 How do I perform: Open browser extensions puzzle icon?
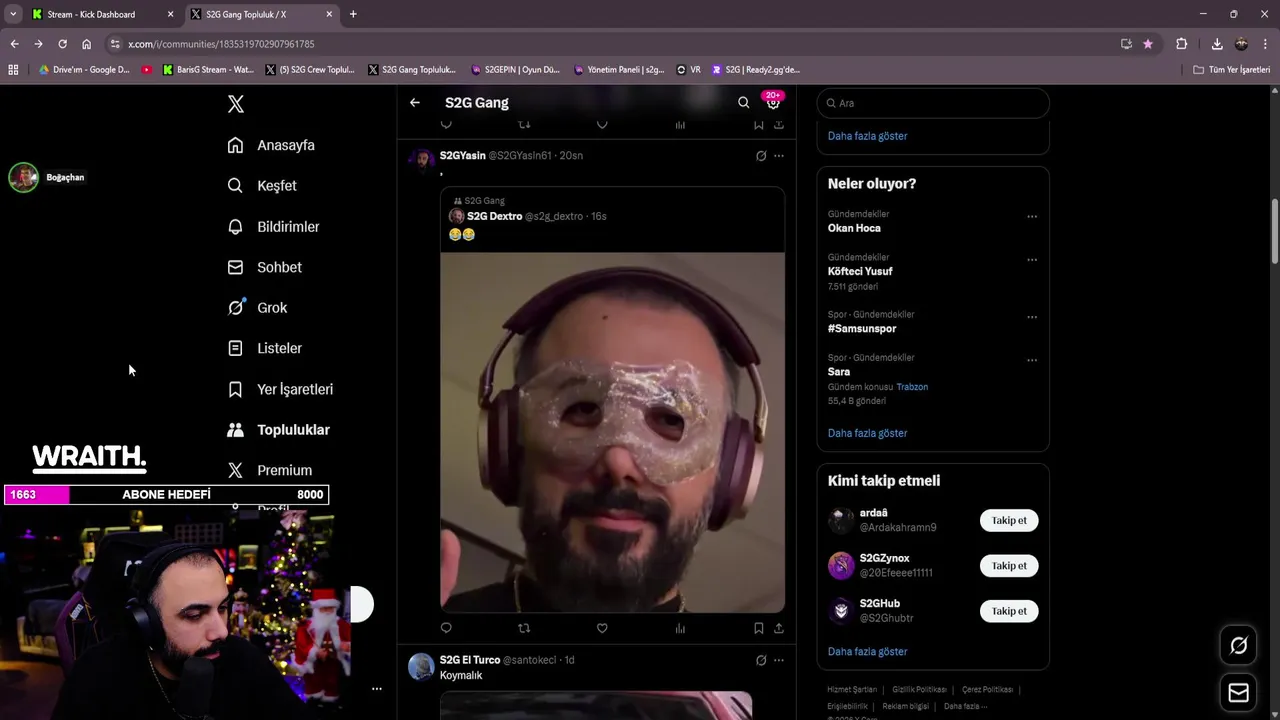click(1181, 44)
